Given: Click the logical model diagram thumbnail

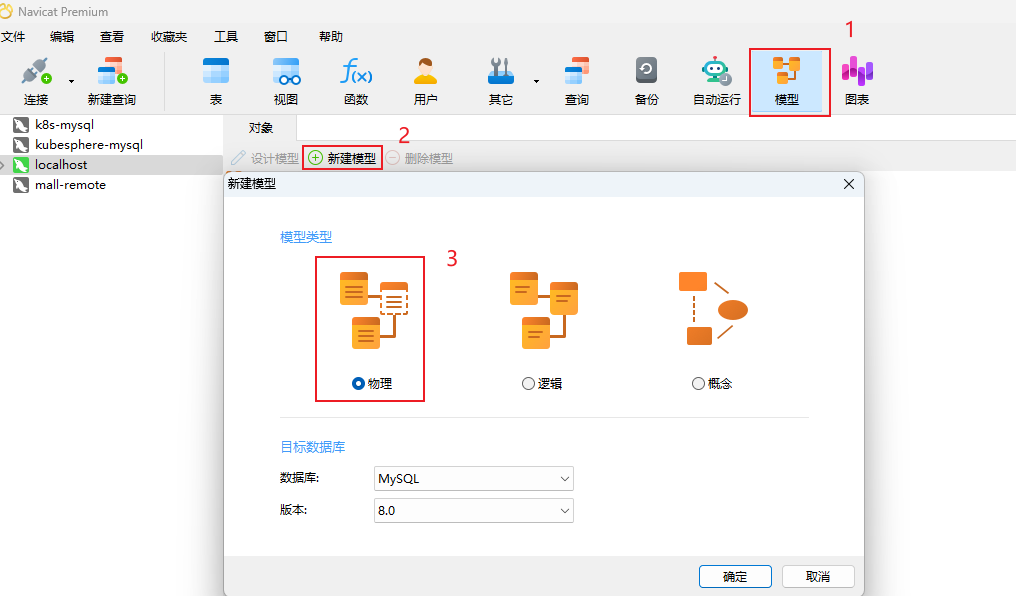Looking at the screenshot, I should pos(543,310).
